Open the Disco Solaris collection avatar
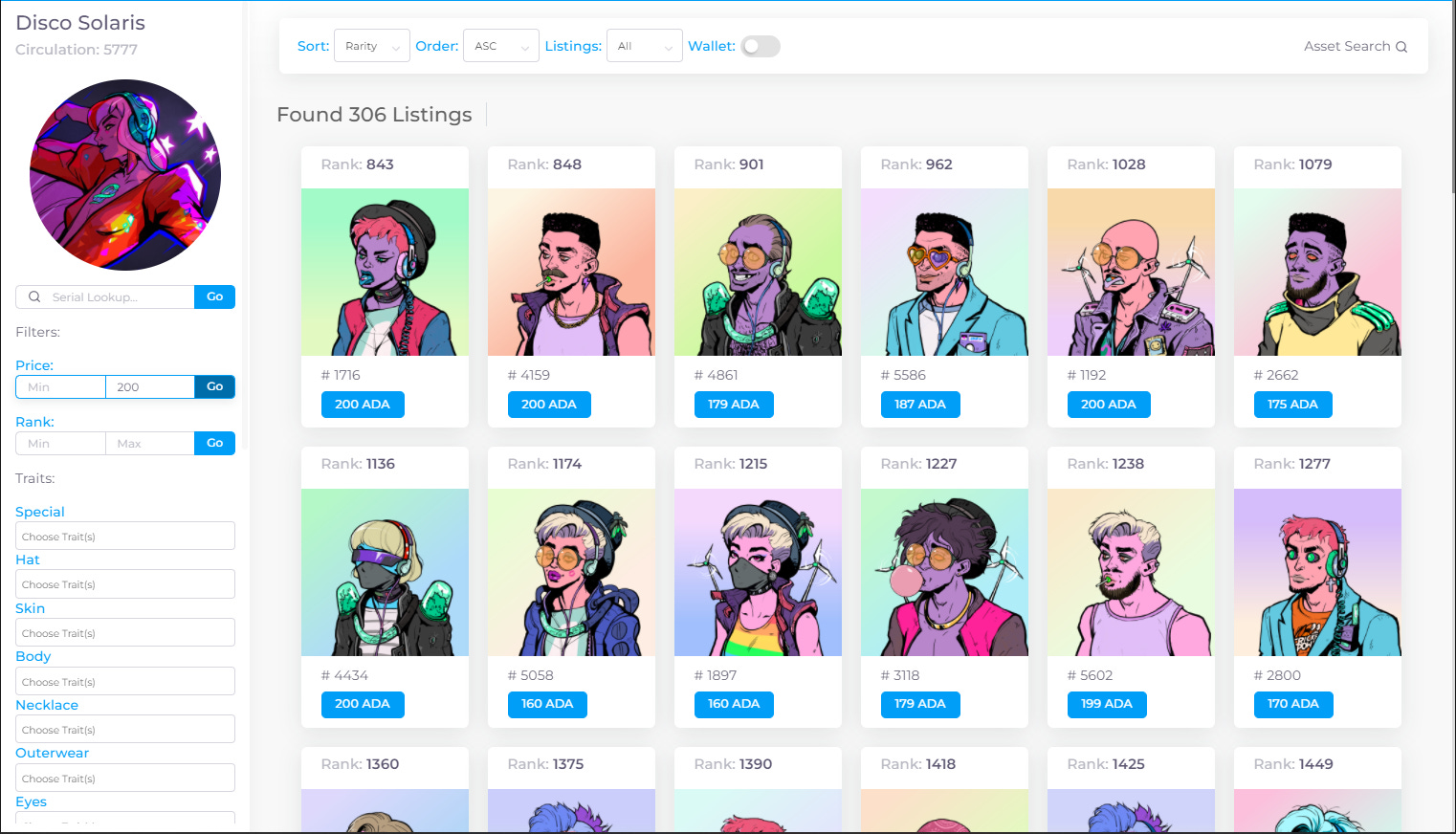The image size is (1456, 834). [x=125, y=175]
